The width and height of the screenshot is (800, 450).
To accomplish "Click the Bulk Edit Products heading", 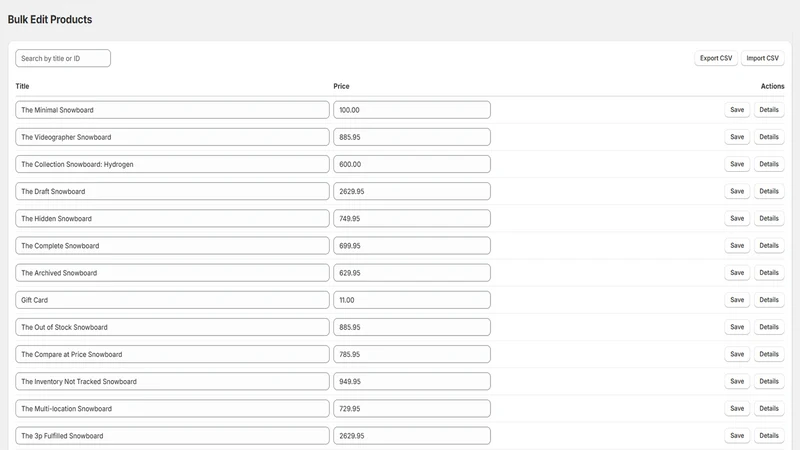I will (x=50, y=19).
